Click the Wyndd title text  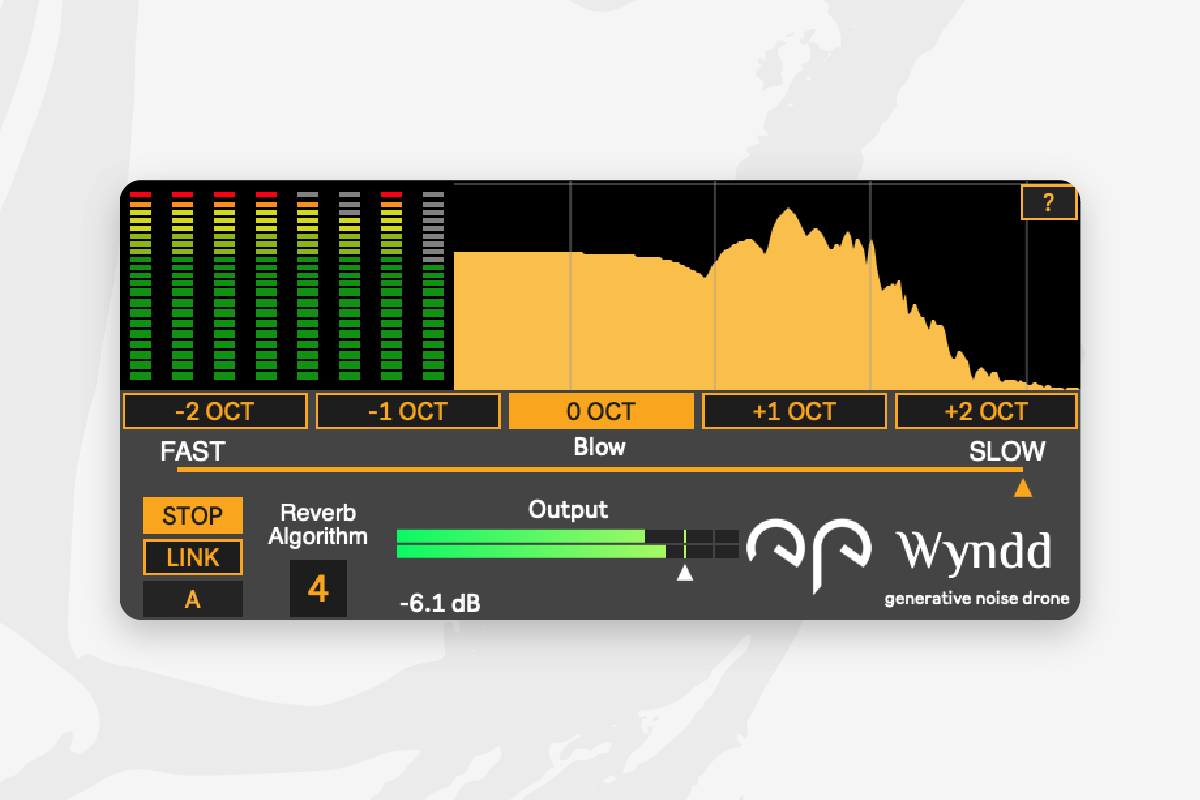click(972, 552)
